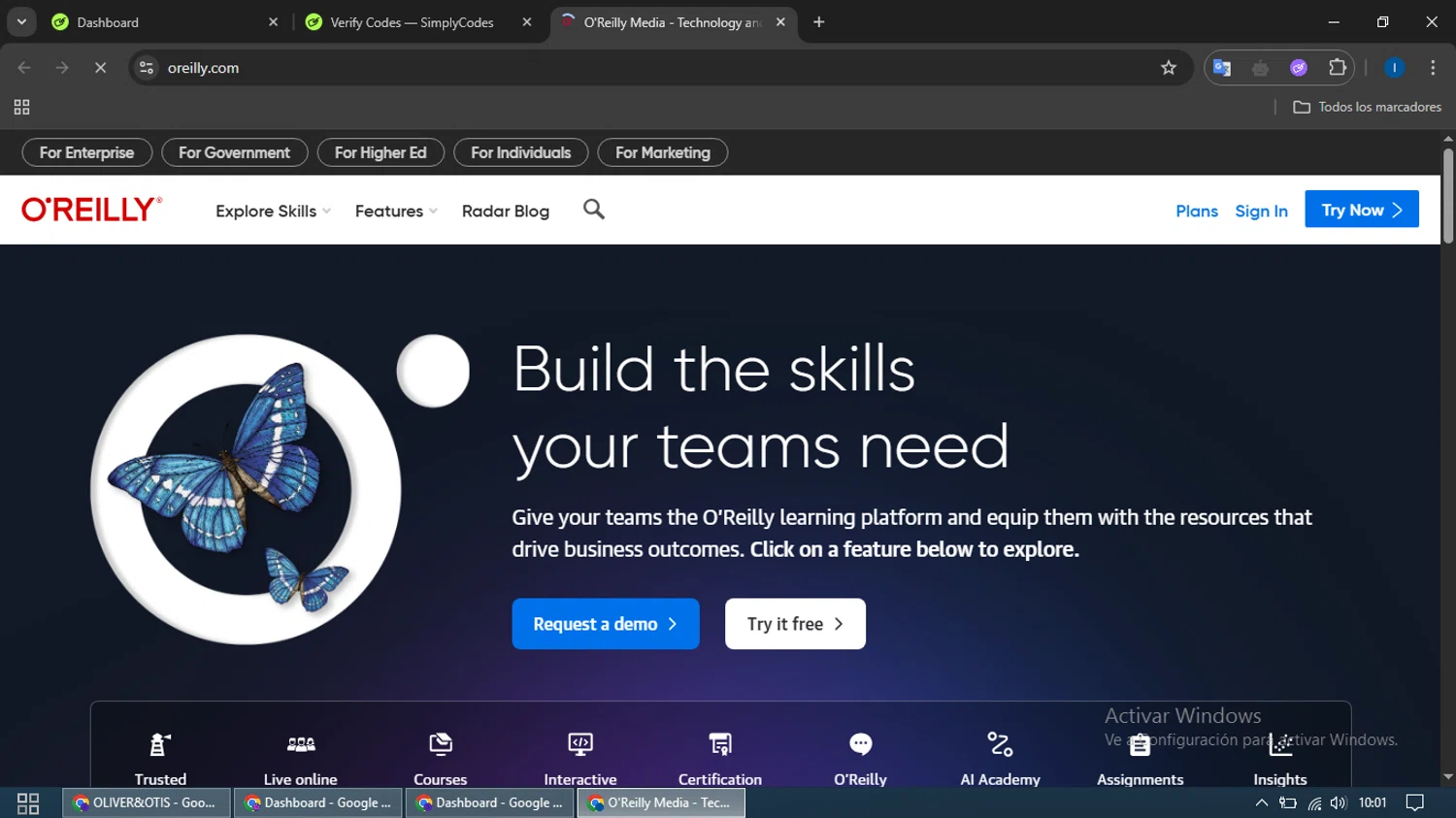1456x818 pixels.
Task: Open the Assignments feature icon
Action: [1141, 744]
